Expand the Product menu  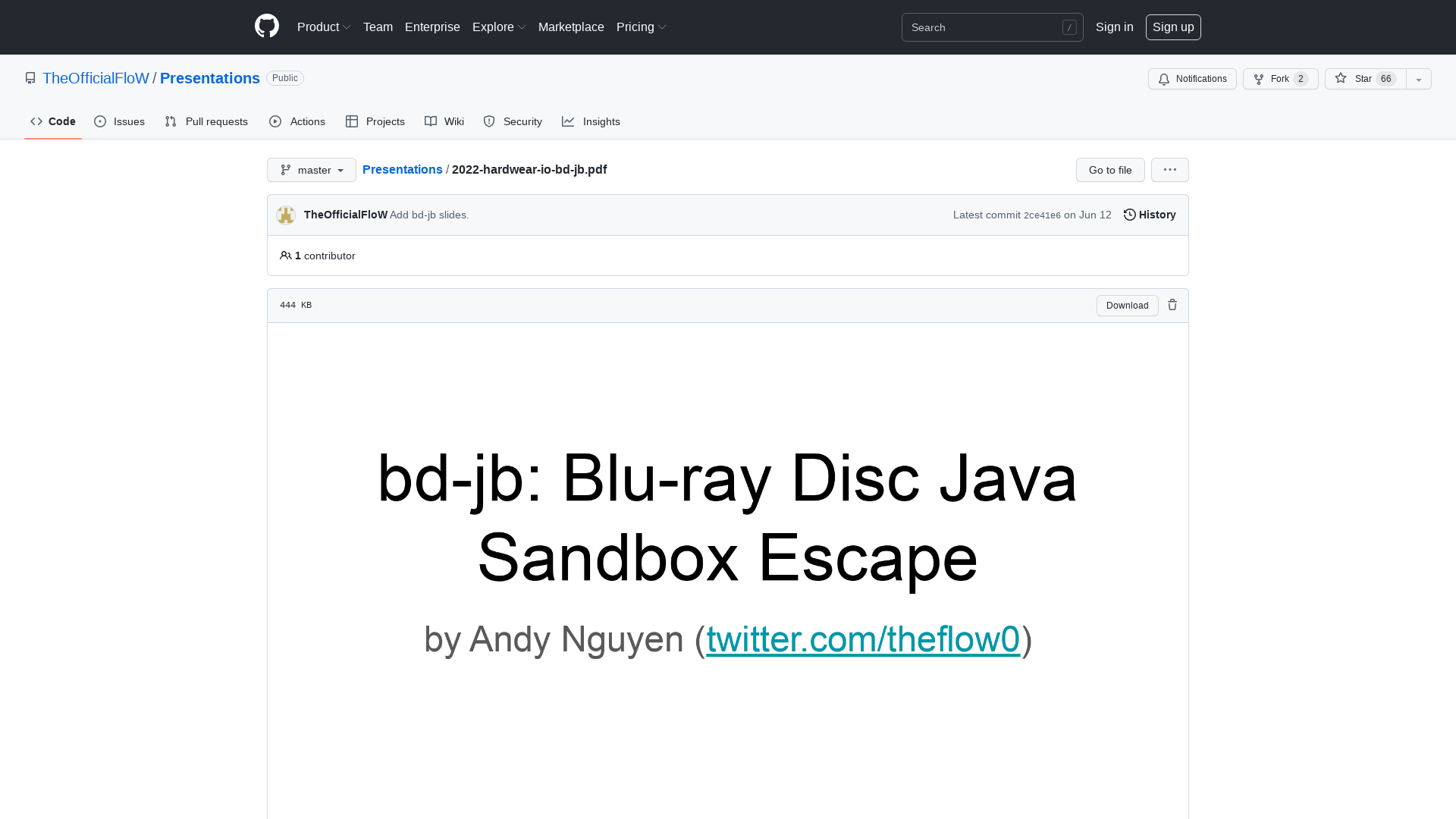click(324, 27)
